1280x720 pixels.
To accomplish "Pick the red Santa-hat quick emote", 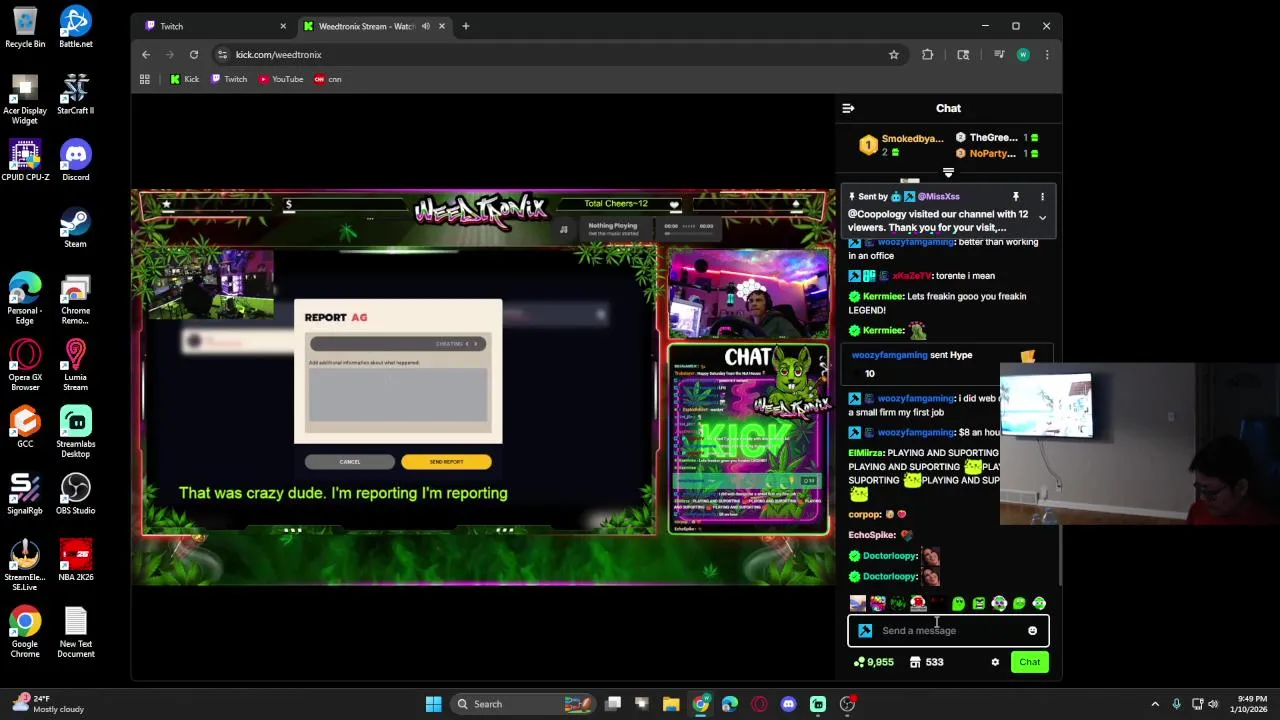I will [x=918, y=603].
